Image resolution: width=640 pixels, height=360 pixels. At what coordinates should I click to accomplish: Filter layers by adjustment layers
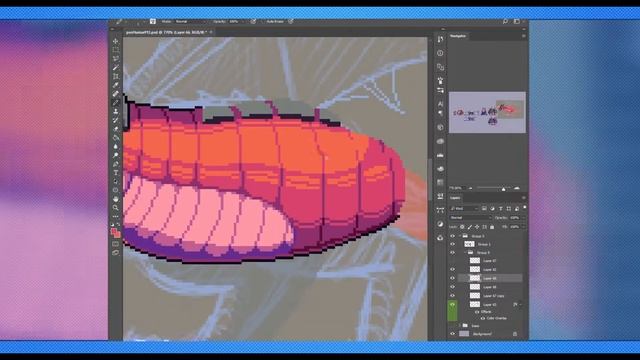(492, 209)
